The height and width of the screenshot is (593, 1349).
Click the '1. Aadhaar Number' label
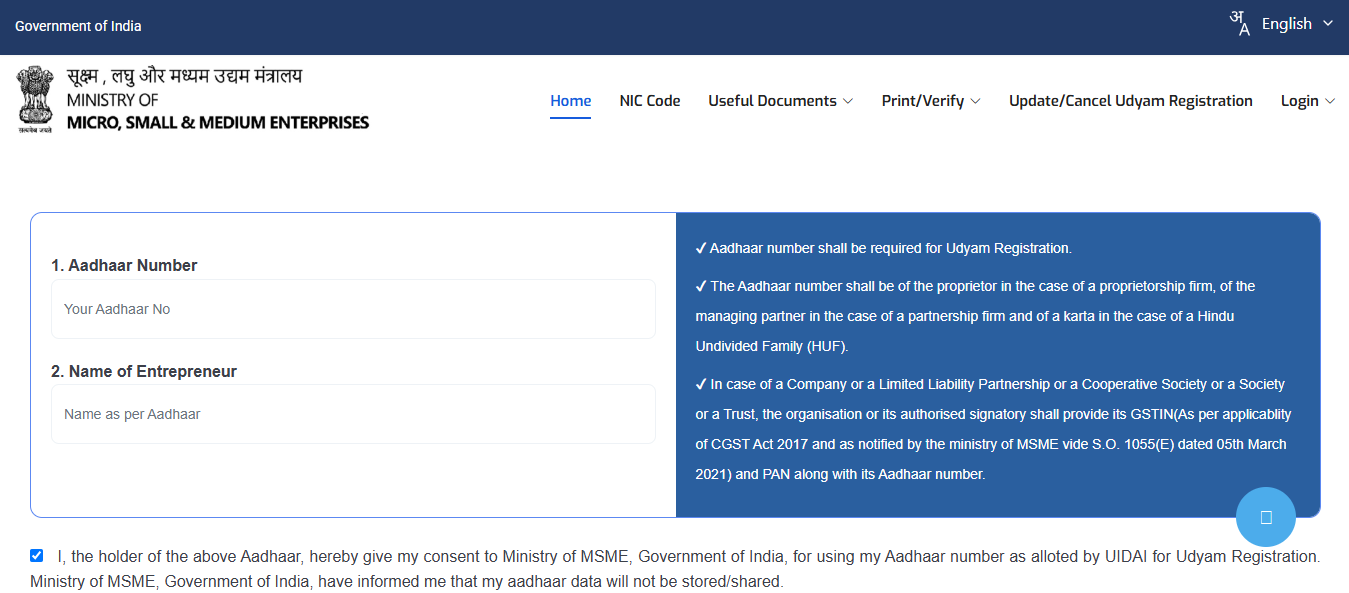(124, 266)
